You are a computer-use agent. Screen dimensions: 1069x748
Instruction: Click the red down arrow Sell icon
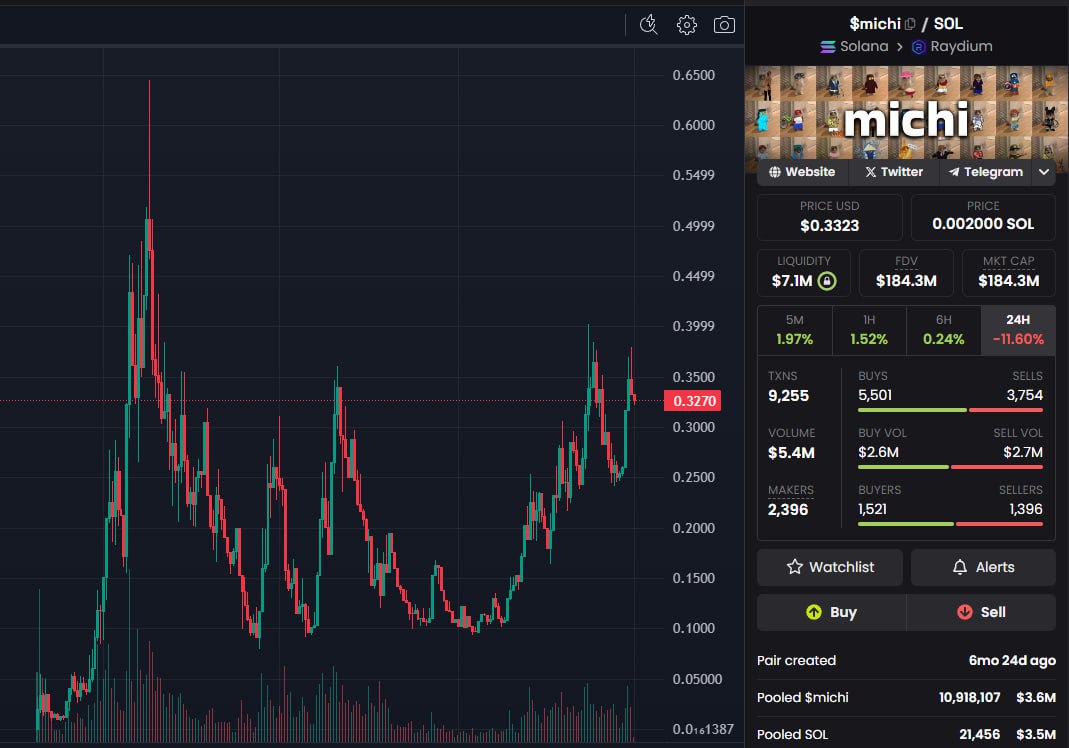pos(965,612)
